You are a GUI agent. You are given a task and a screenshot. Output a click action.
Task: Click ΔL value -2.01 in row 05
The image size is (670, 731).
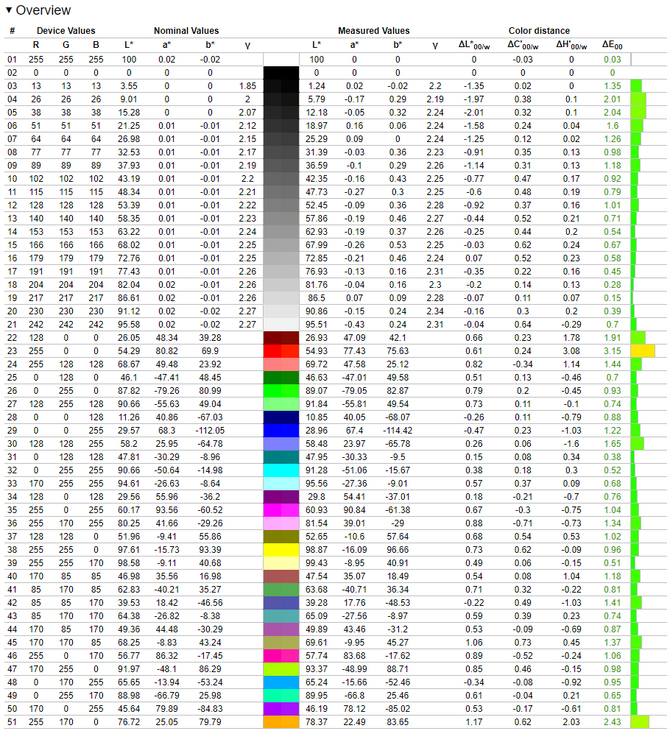tap(474, 113)
